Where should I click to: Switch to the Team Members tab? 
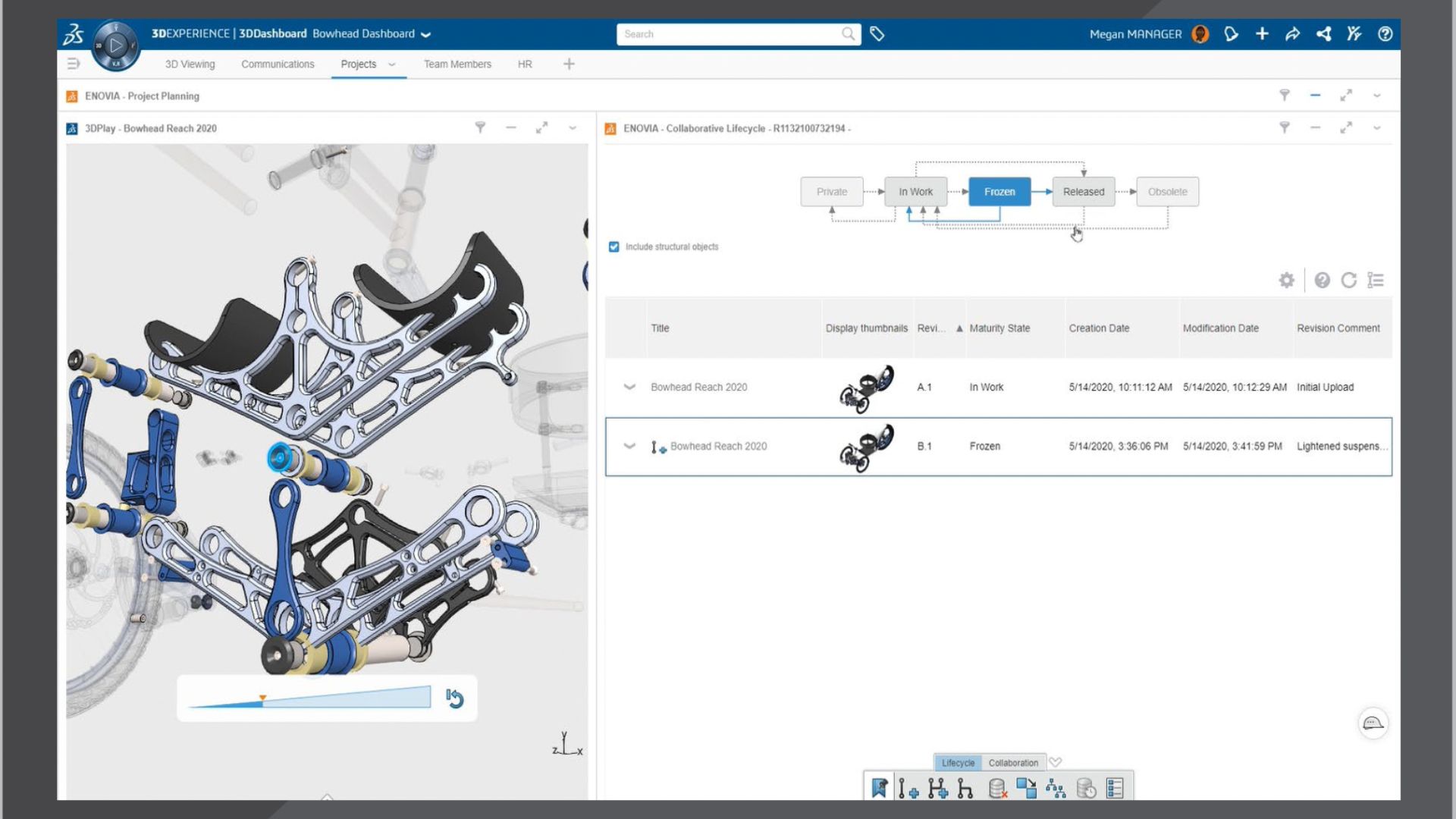point(457,64)
